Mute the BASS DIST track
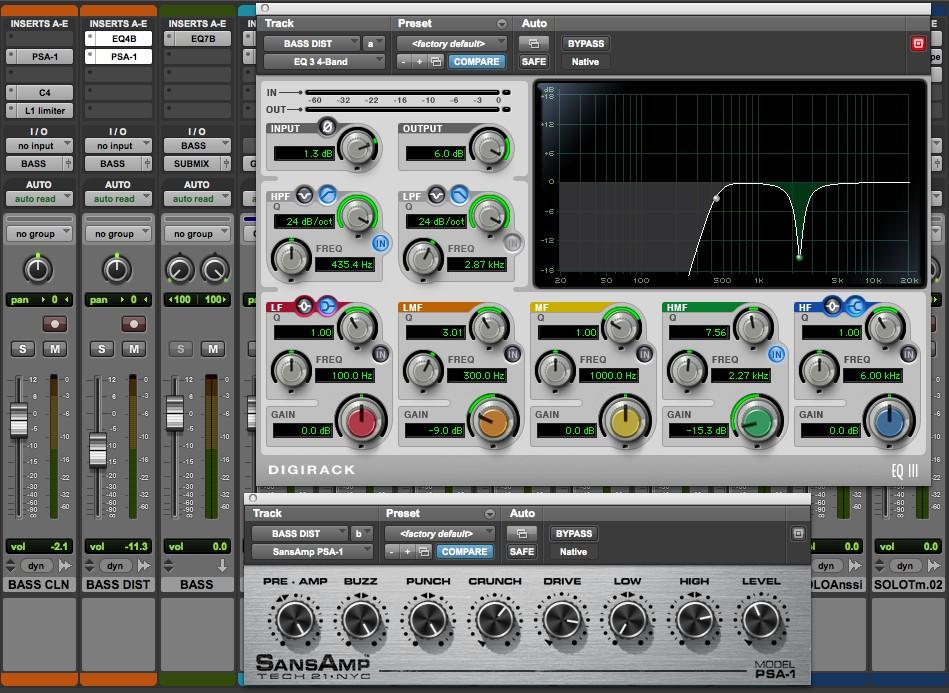Image resolution: width=949 pixels, height=693 pixels. [x=134, y=349]
